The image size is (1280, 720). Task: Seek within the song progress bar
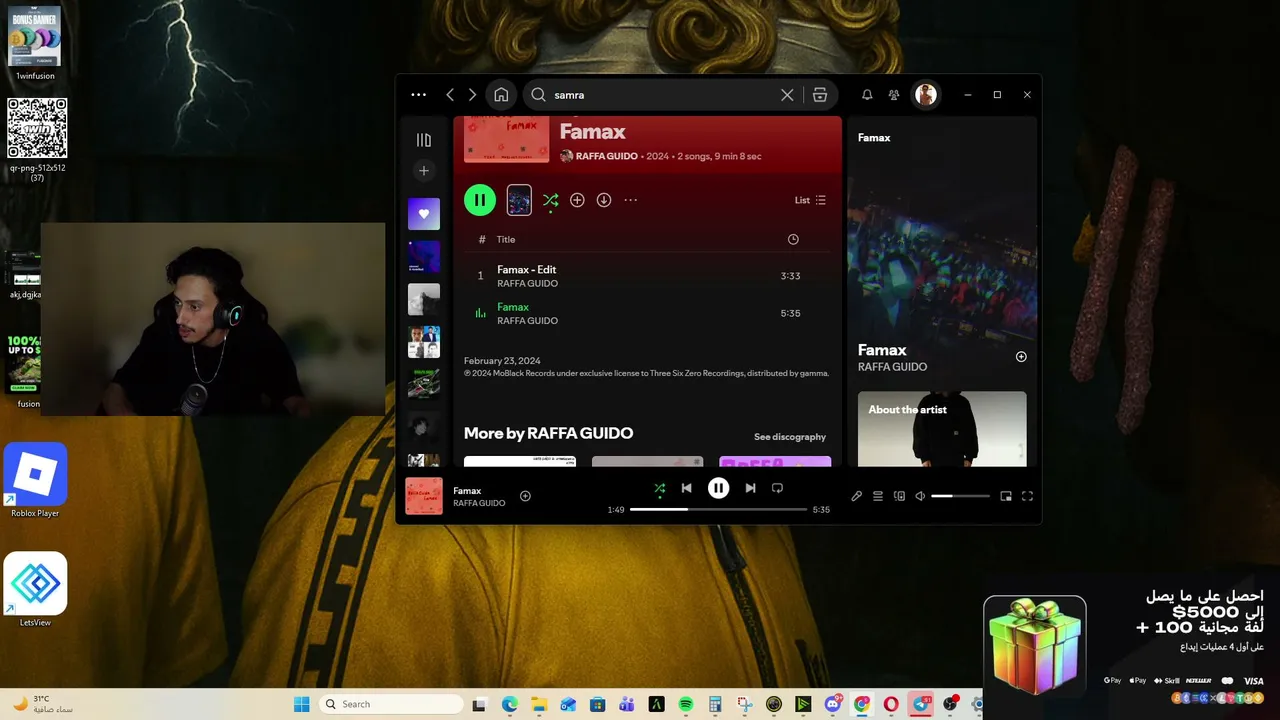[x=718, y=509]
